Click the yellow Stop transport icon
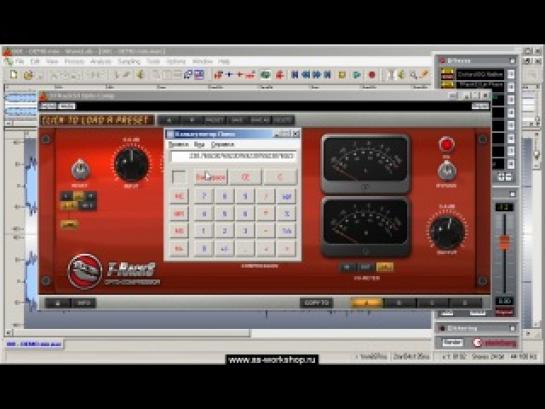The image size is (545, 409). [342, 74]
